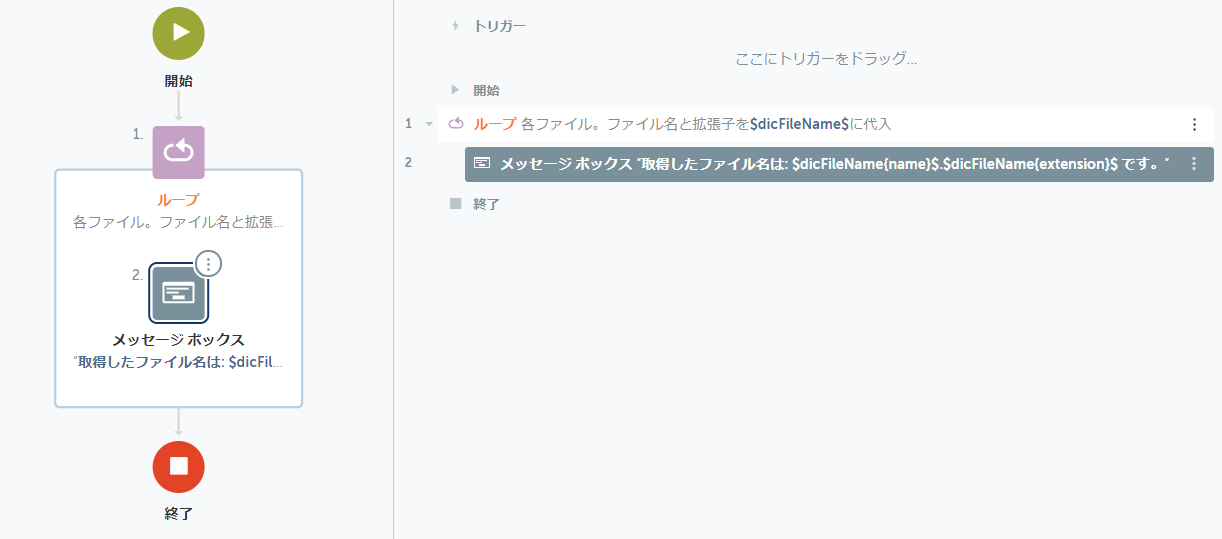Select the Message Box node icon in flow
1222x539 pixels.
[x=179, y=292]
